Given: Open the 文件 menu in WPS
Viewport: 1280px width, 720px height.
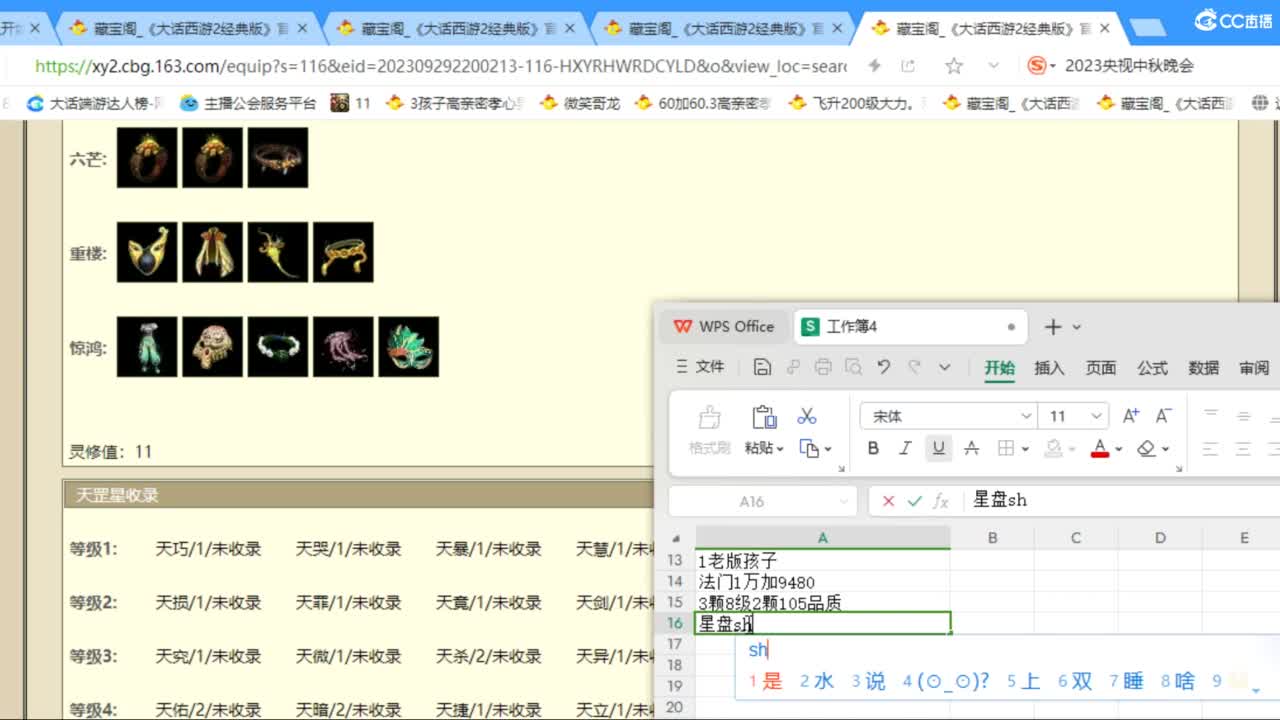Looking at the screenshot, I should 700,367.
